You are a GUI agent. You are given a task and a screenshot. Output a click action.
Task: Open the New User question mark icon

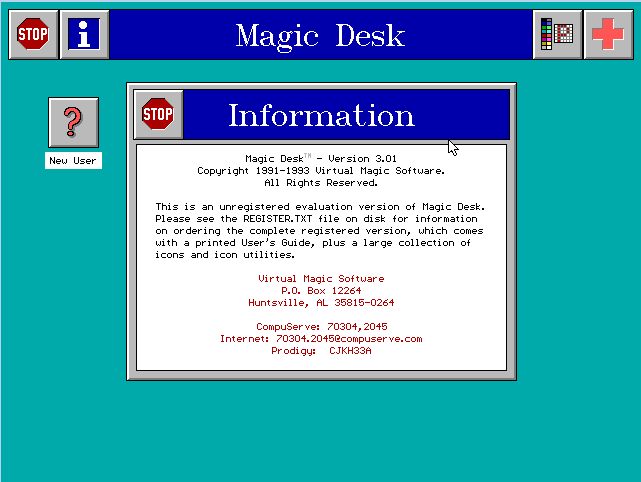[x=73, y=122]
